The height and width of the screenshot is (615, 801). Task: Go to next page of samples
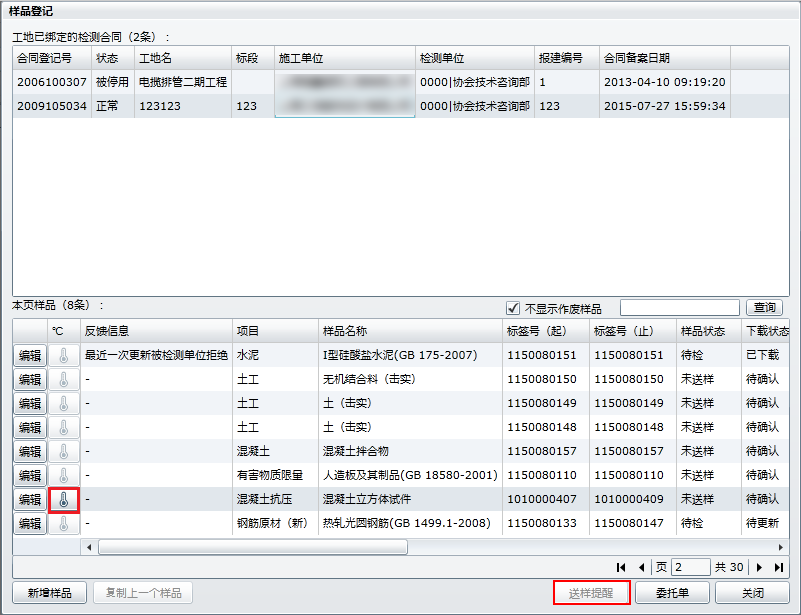(x=759, y=568)
